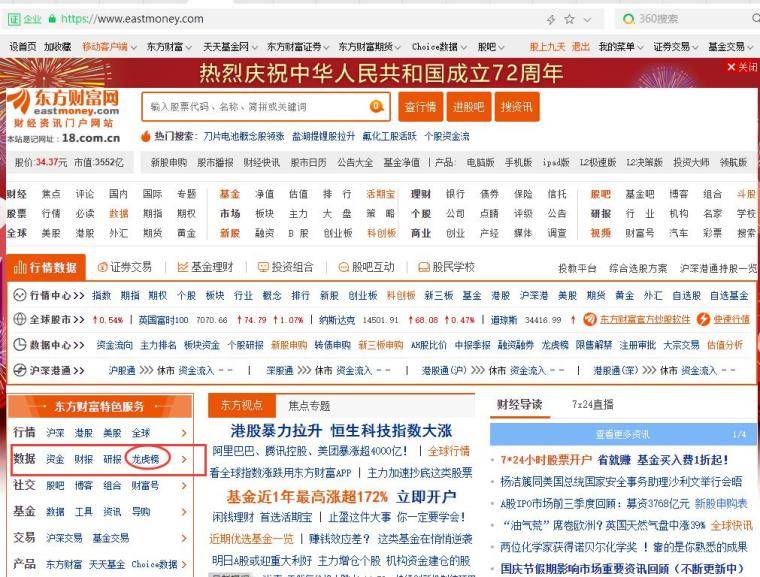The height and width of the screenshot is (577, 760).
Task: Click 纳斯达克 index in global markets
Action: point(336,320)
